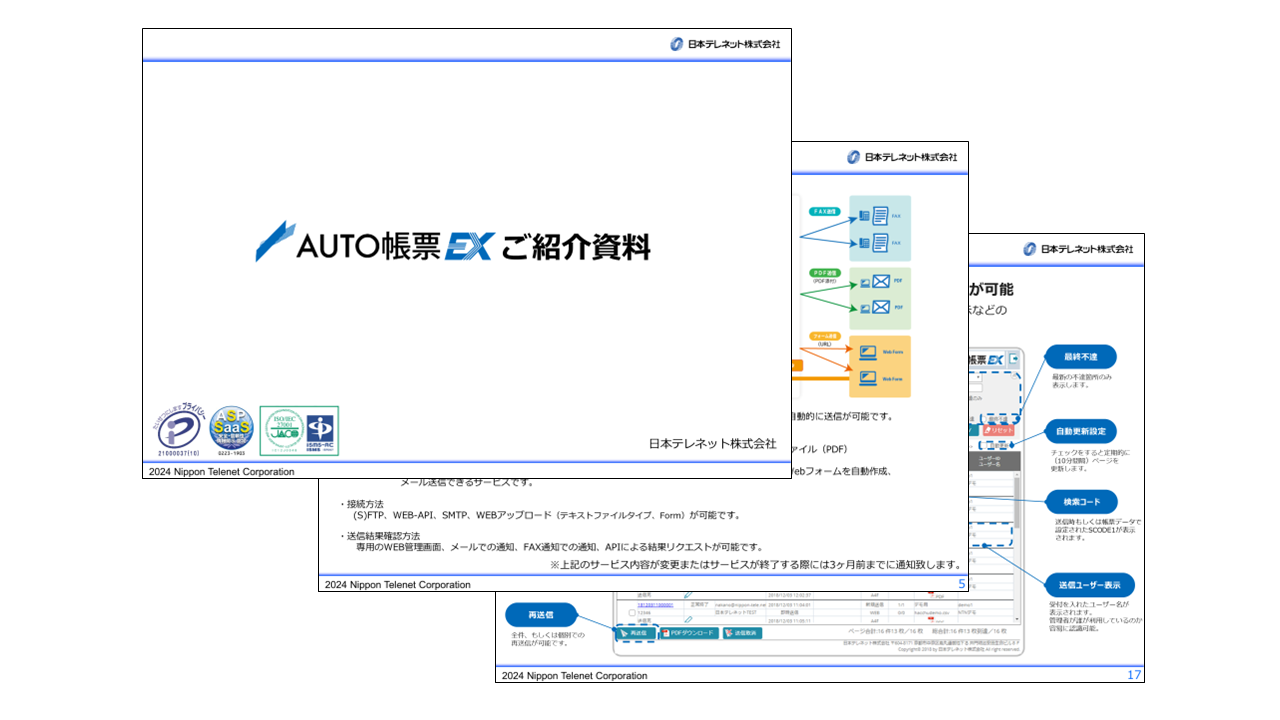Click the 'が可能' heading on slide 17

[x=991, y=289]
